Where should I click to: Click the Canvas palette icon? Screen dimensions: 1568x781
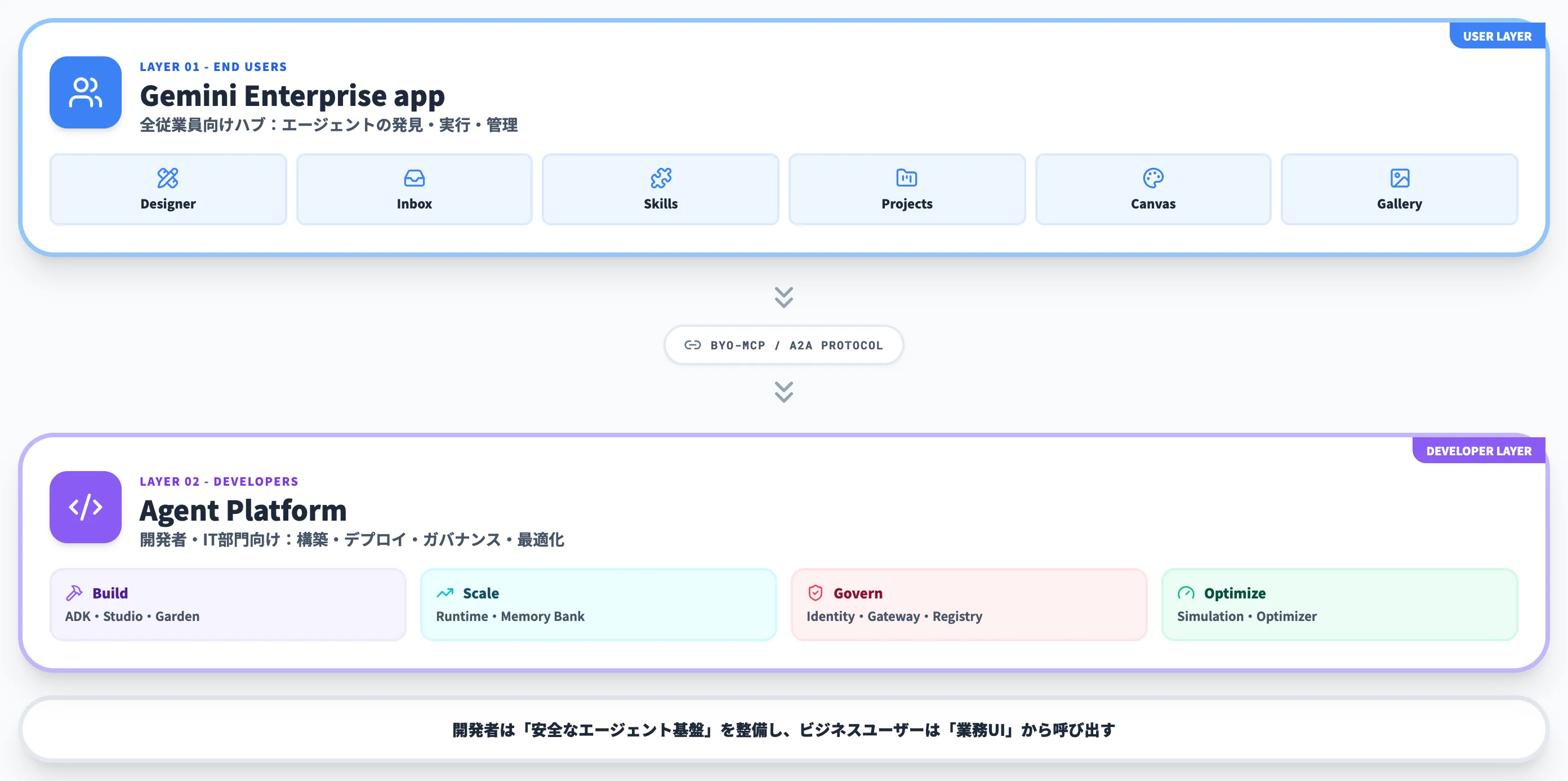point(1153,178)
